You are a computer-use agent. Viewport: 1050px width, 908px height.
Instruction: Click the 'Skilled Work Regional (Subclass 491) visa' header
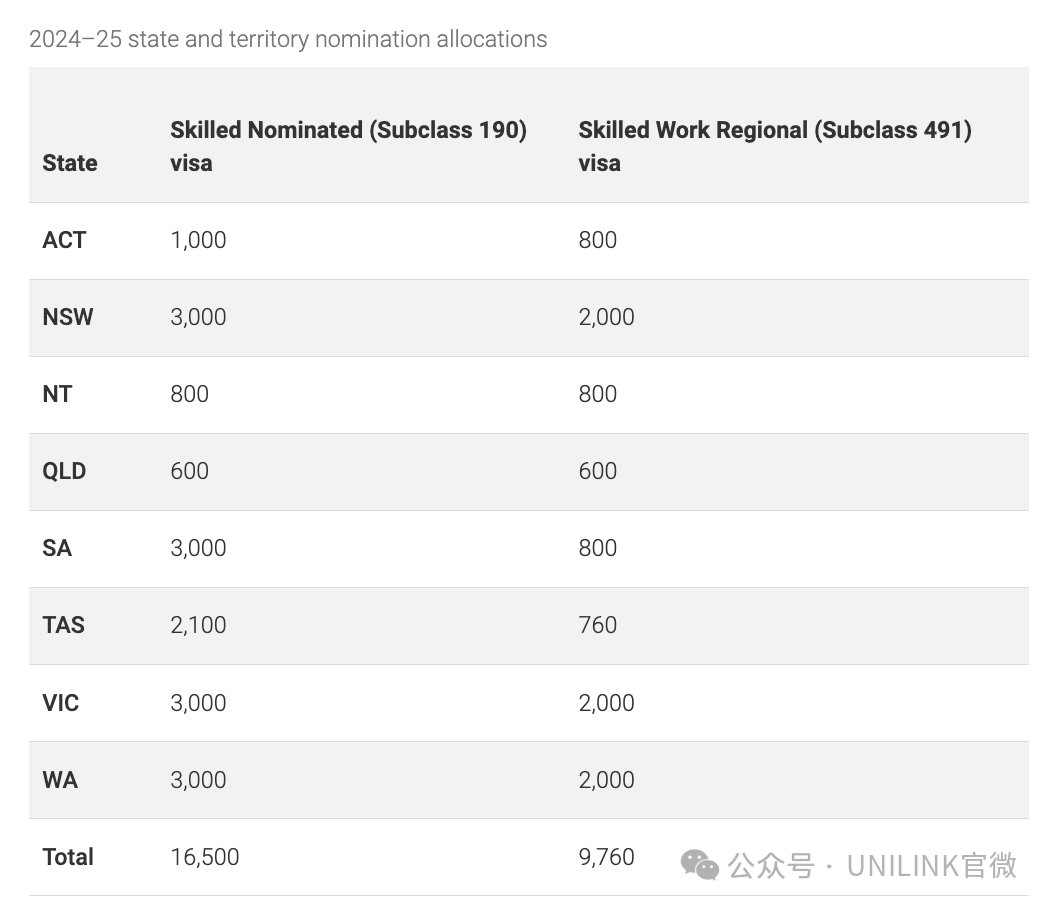pyautogui.click(x=775, y=146)
